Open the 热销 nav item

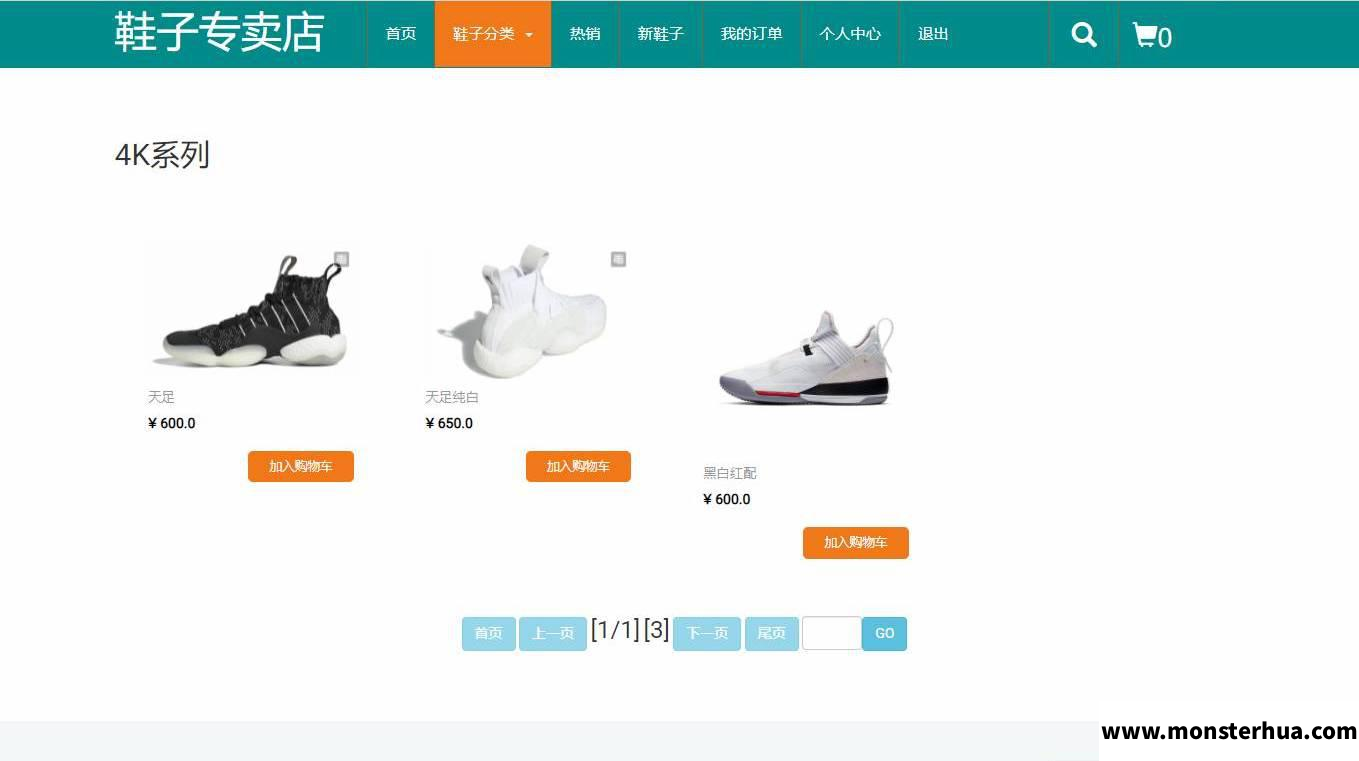coord(585,34)
